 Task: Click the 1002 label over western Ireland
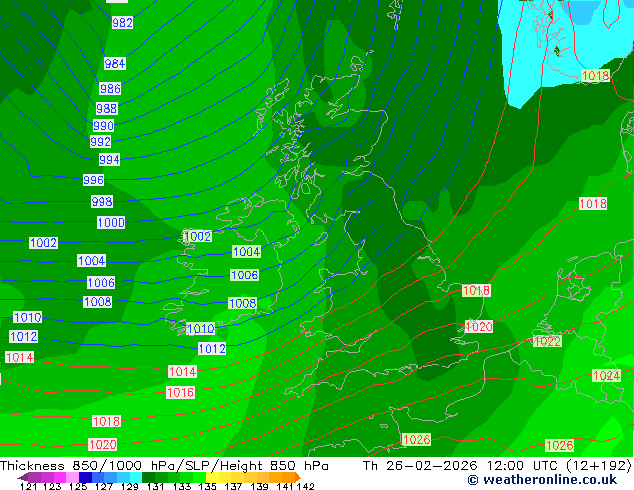[x=197, y=236]
